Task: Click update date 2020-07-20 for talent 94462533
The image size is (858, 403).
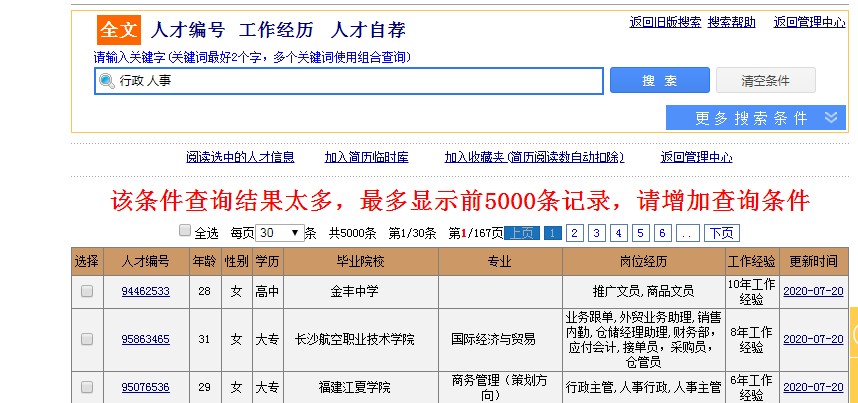Action: [x=813, y=291]
